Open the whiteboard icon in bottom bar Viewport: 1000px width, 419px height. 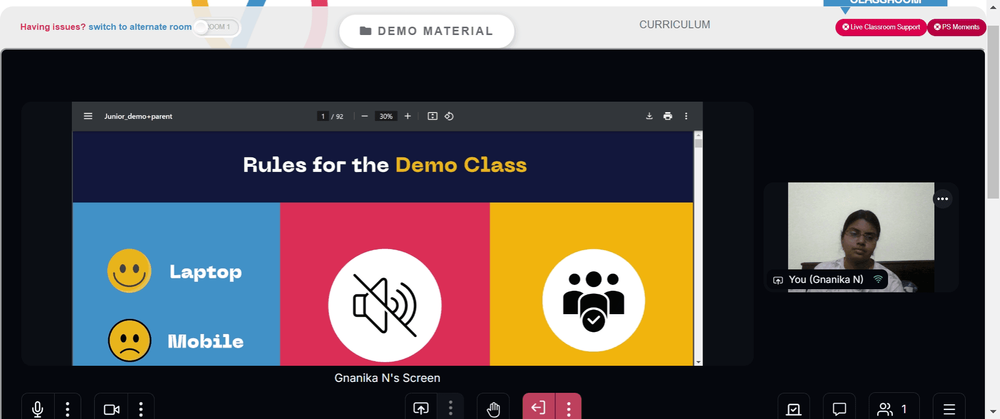pyautogui.click(x=793, y=409)
